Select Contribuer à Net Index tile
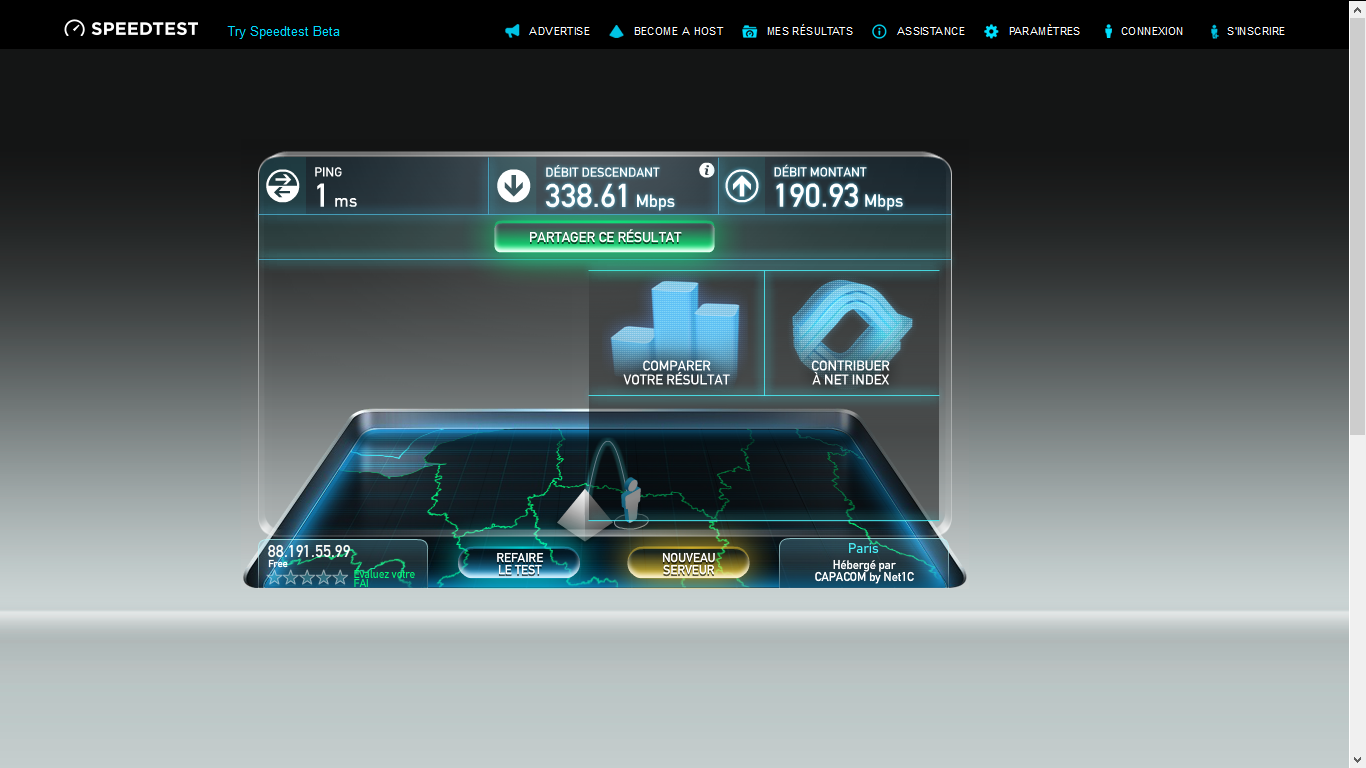Image resolution: width=1366 pixels, height=768 pixels. click(851, 333)
